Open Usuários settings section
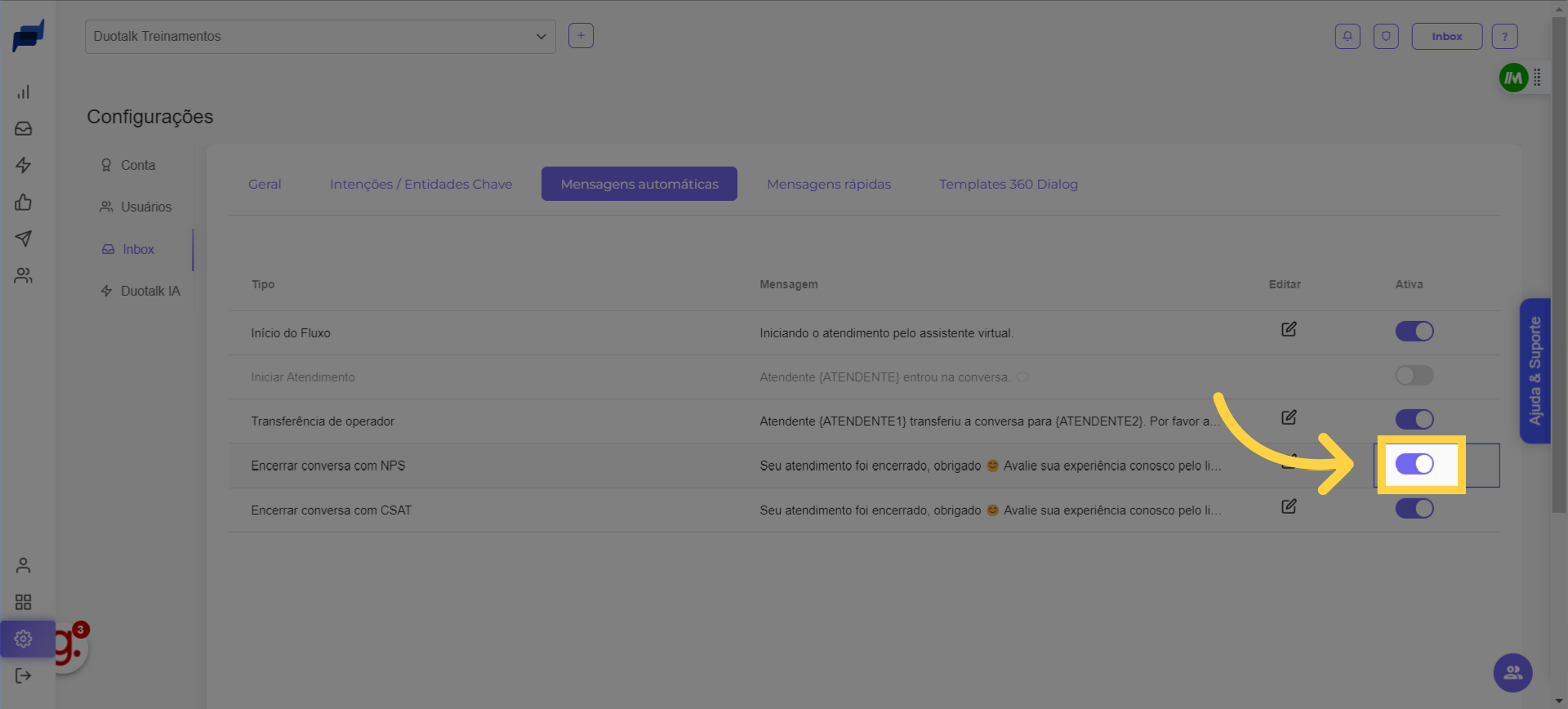Screen dimensions: 1568x709 (145, 207)
